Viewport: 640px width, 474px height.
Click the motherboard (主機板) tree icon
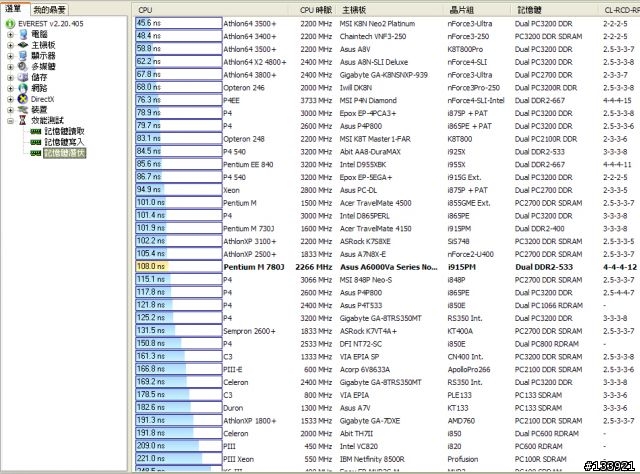point(23,45)
